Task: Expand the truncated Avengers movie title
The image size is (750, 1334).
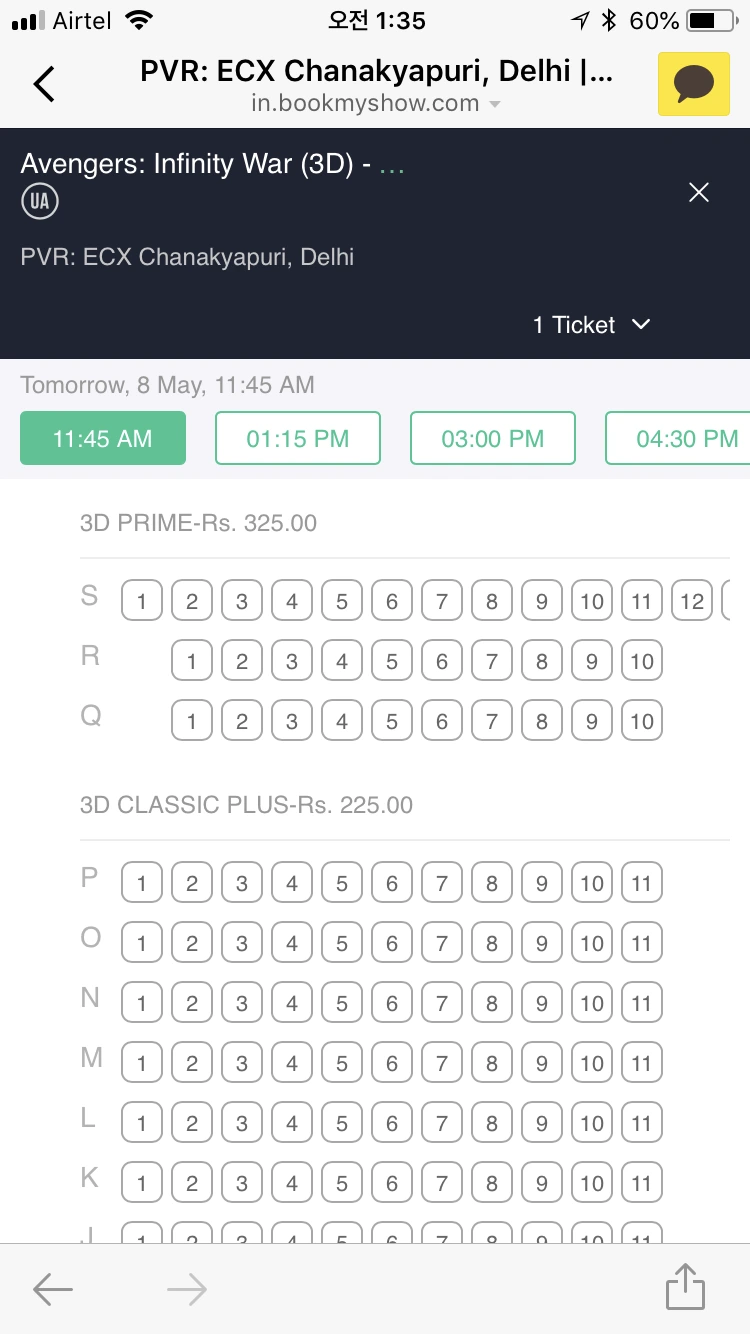Action: click(393, 165)
